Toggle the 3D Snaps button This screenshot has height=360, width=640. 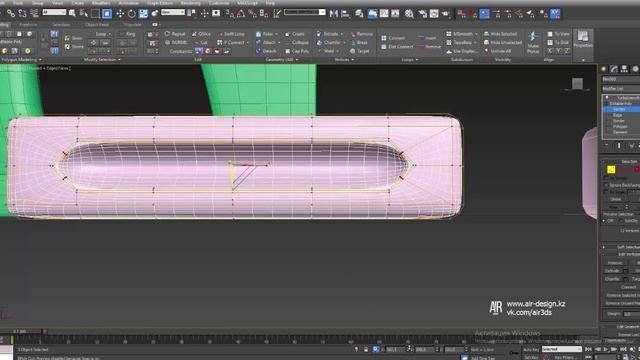230,14
